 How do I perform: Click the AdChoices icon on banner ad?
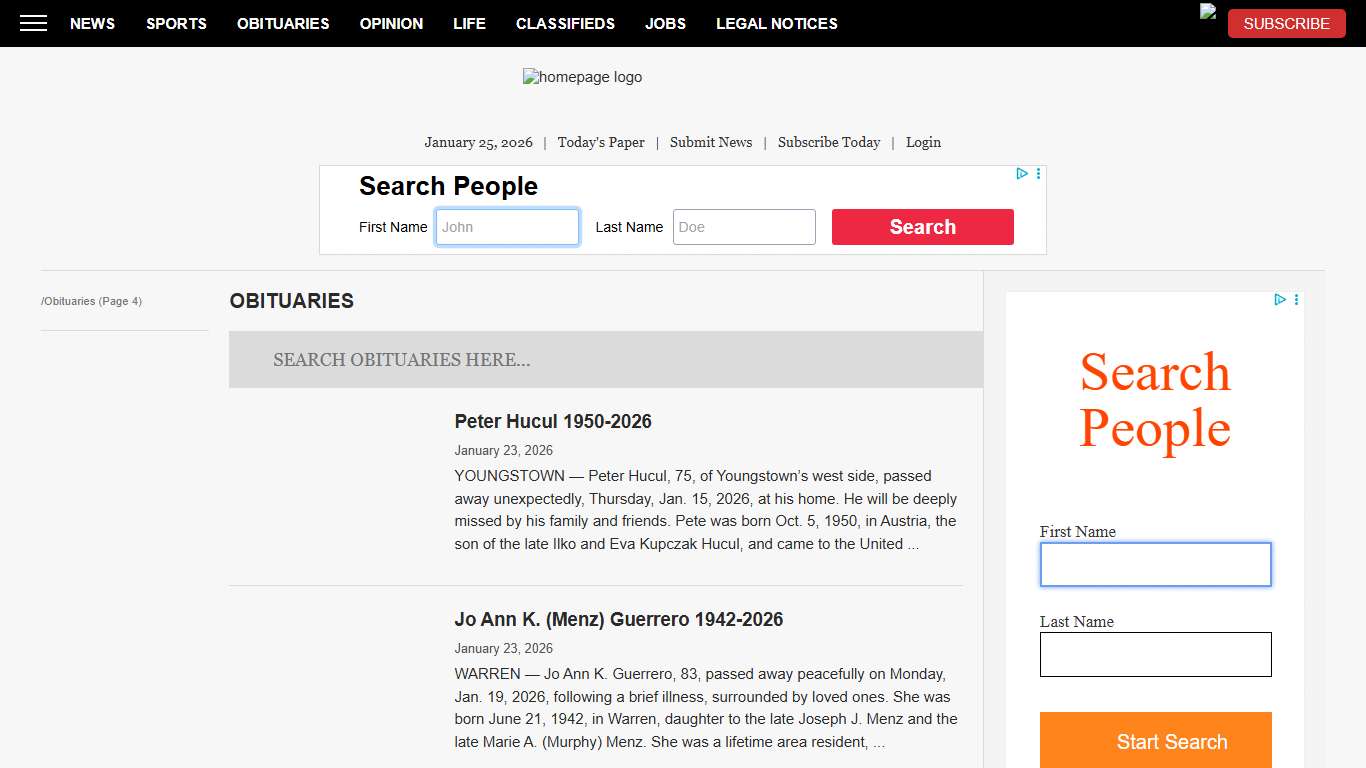1022,174
